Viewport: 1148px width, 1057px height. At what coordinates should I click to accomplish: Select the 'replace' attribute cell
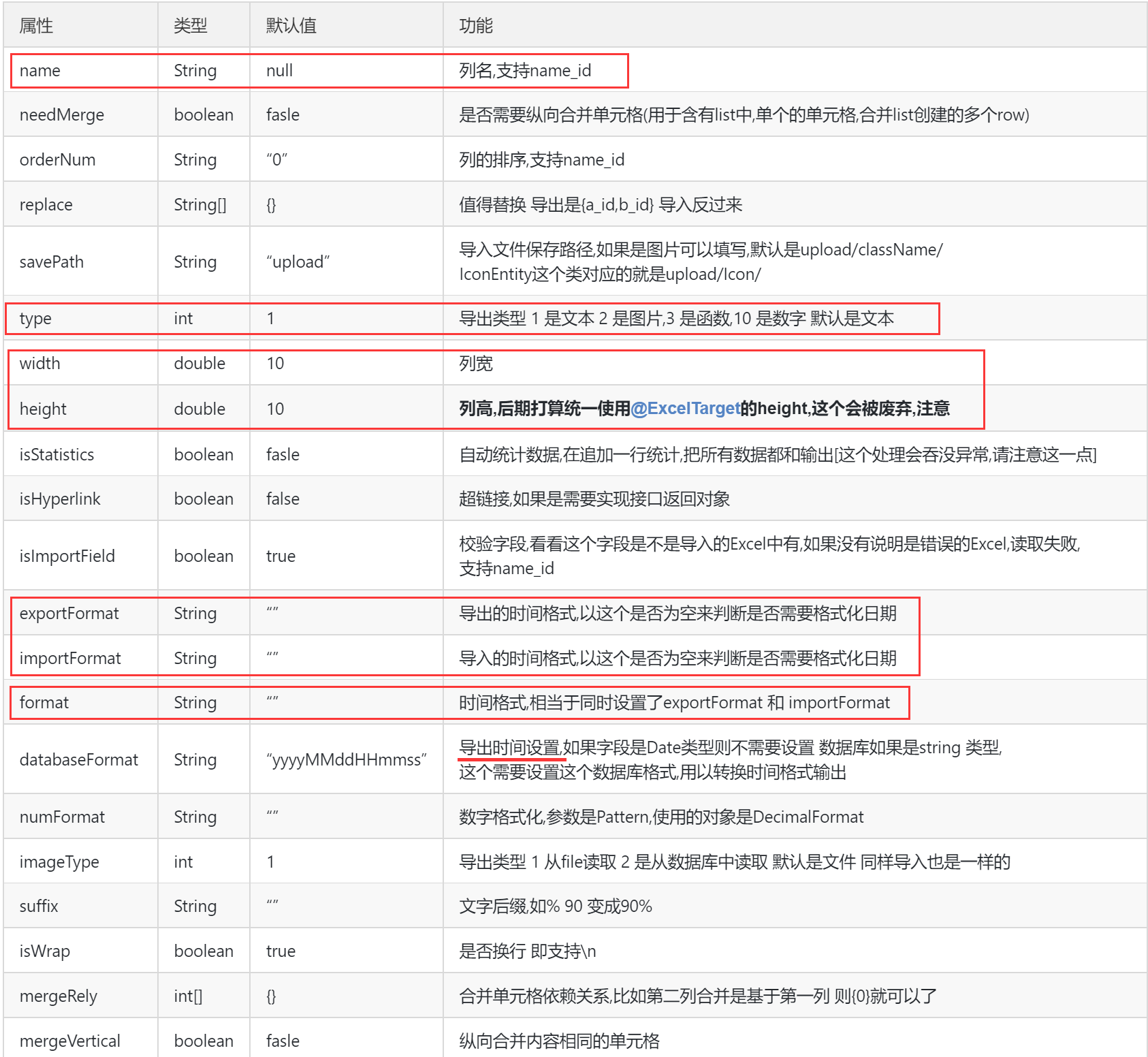(x=80, y=204)
